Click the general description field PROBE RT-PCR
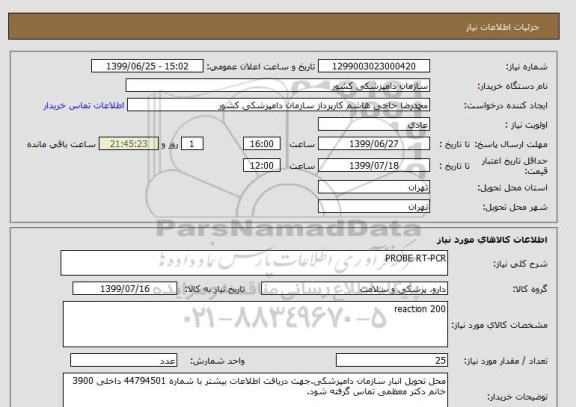Image resolution: width=576 pixels, height=407 pixels. click(254, 263)
